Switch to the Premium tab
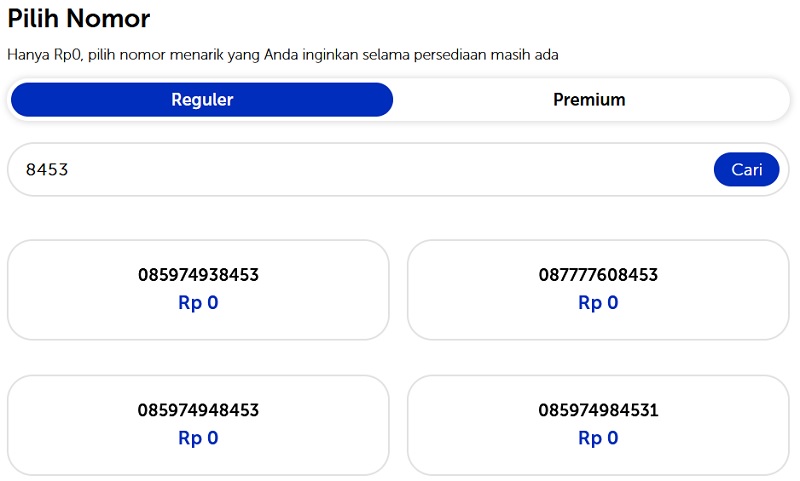The height and width of the screenshot is (481, 800). (589, 100)
